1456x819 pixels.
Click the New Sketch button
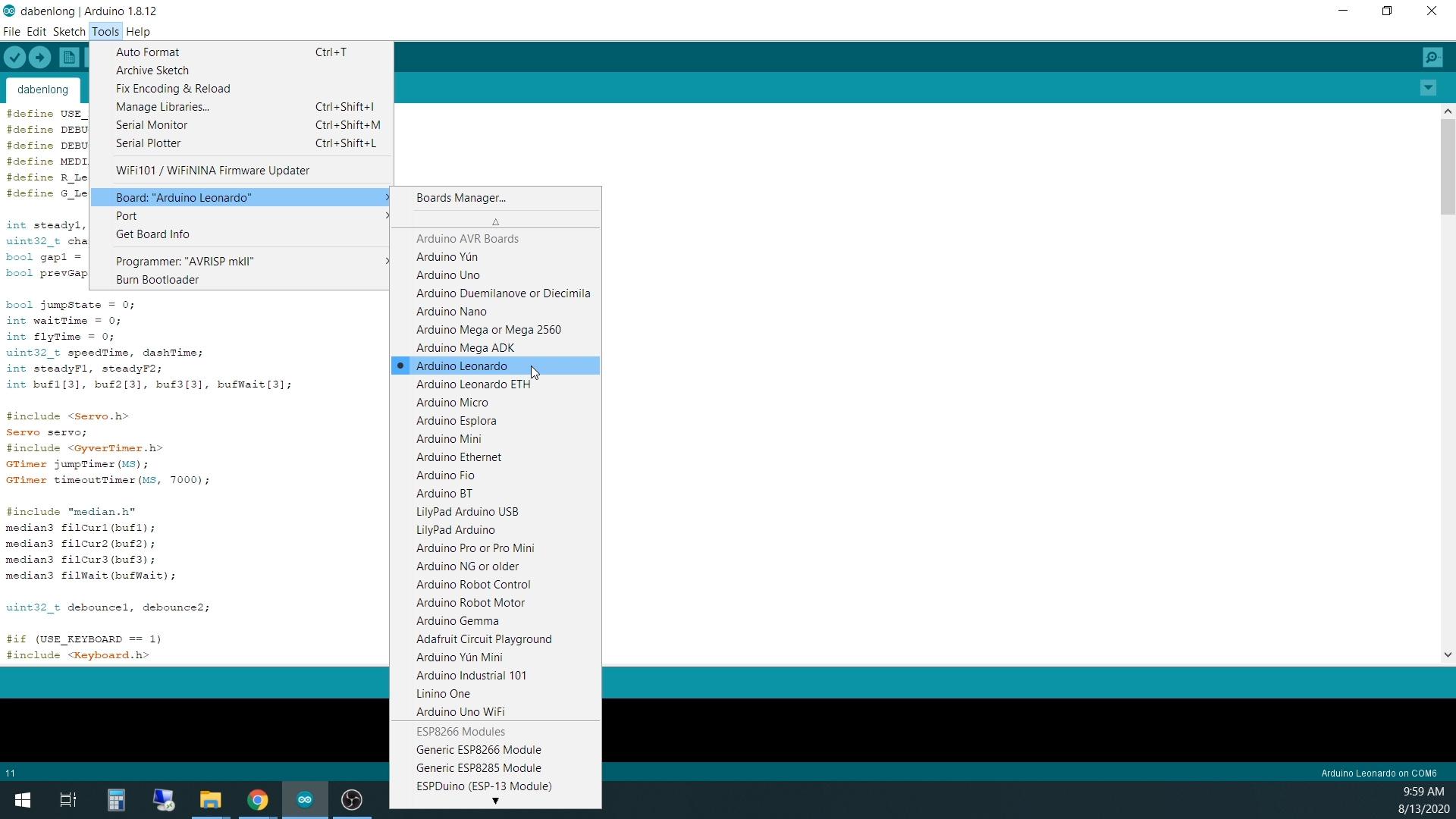[x=70, y=57]
